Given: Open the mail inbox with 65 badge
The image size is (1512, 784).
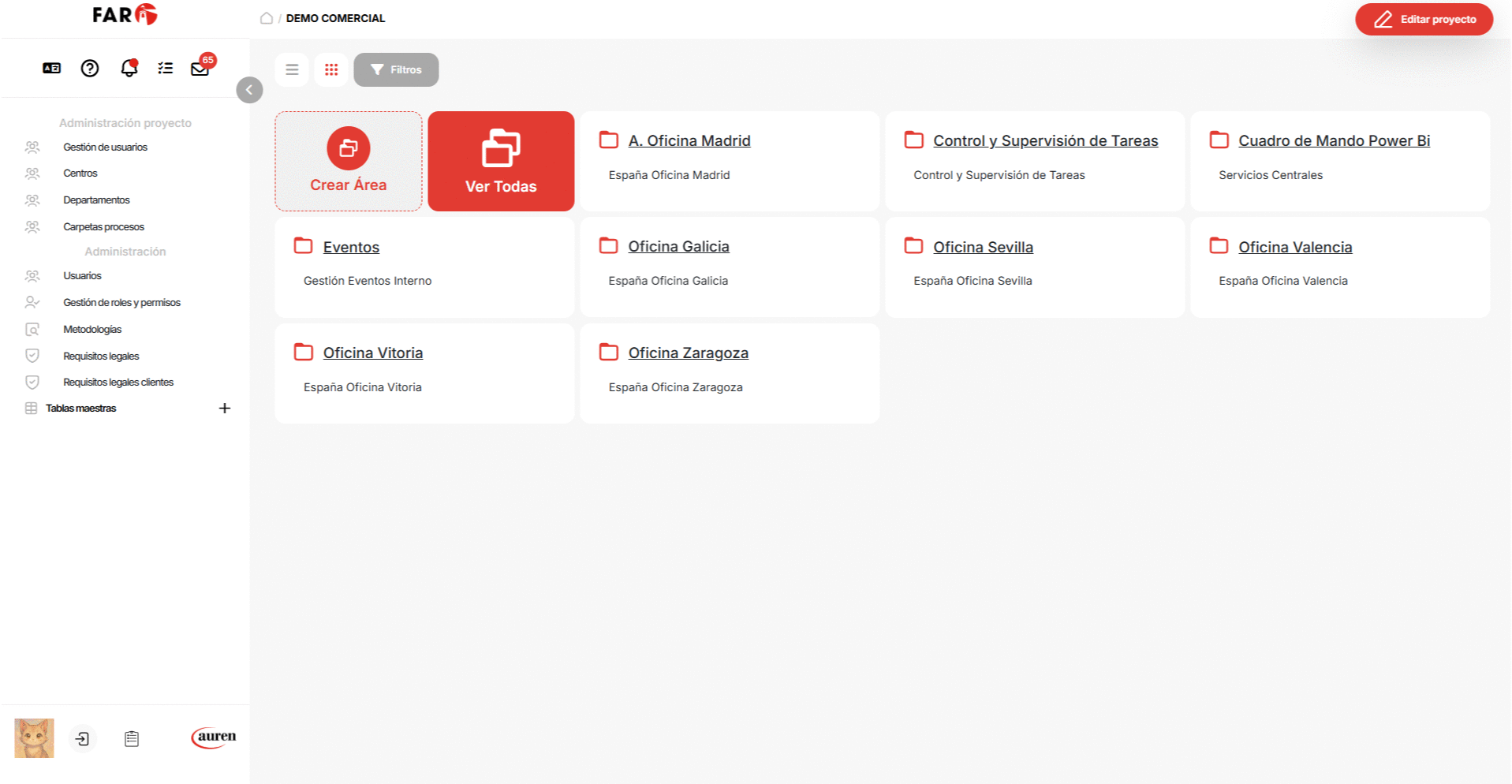Looking at the screenshot, I should pyautogui.click(x=200, y=69).
